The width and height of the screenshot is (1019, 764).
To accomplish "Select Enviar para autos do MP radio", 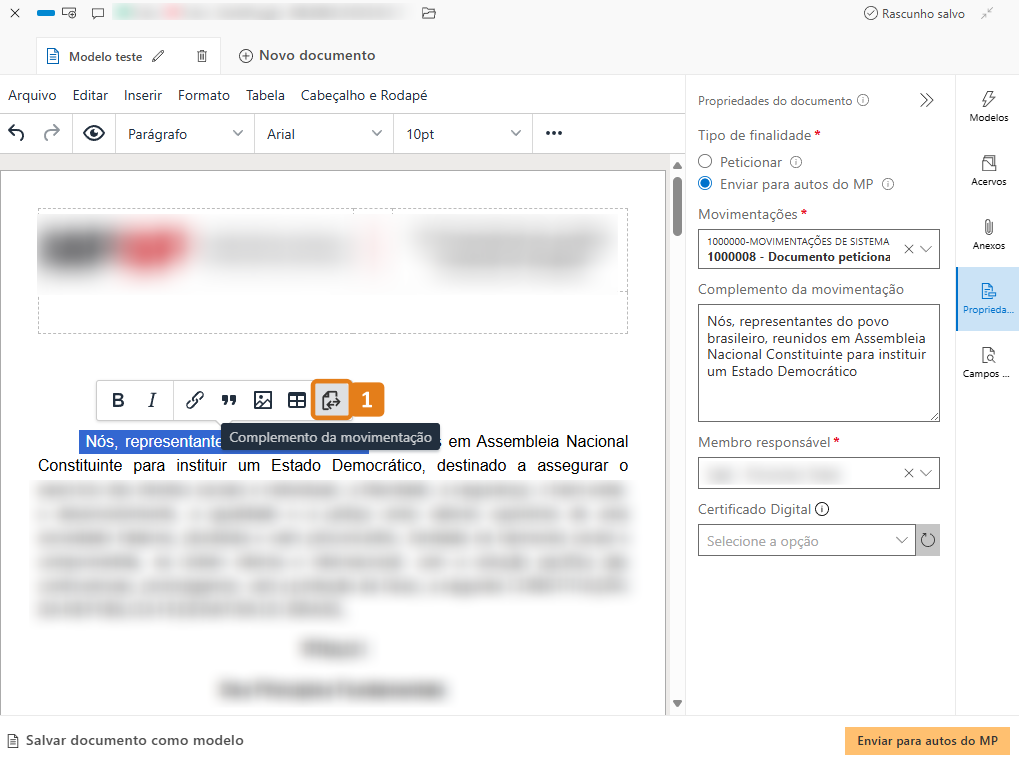I will [x=705, y=184].
